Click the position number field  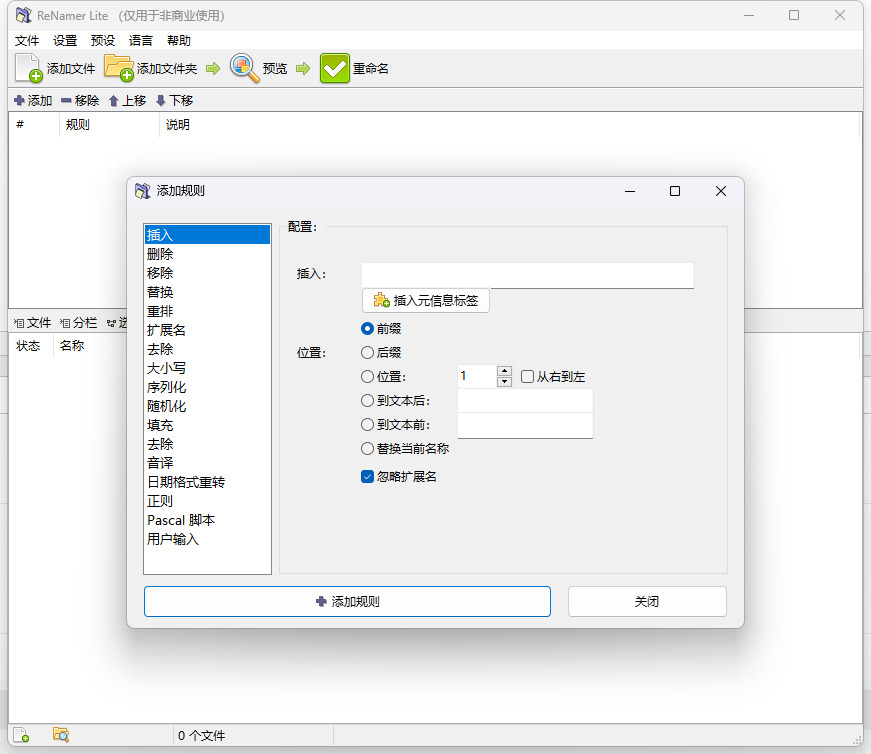point(477,376)
